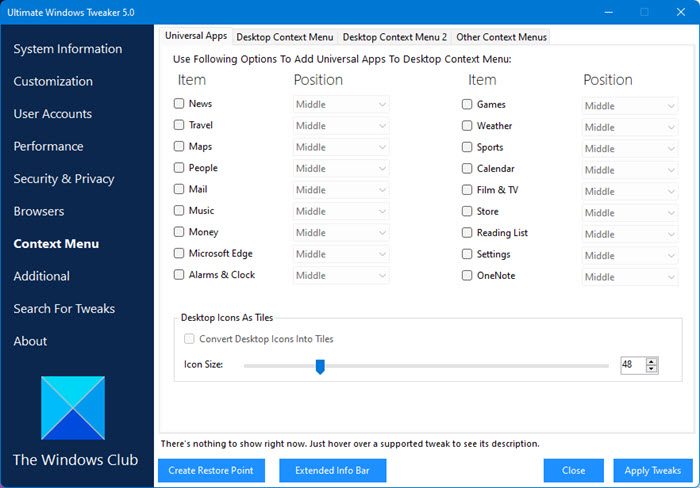
Task: Click Apply Tweaks button
Action: (653, 470)
